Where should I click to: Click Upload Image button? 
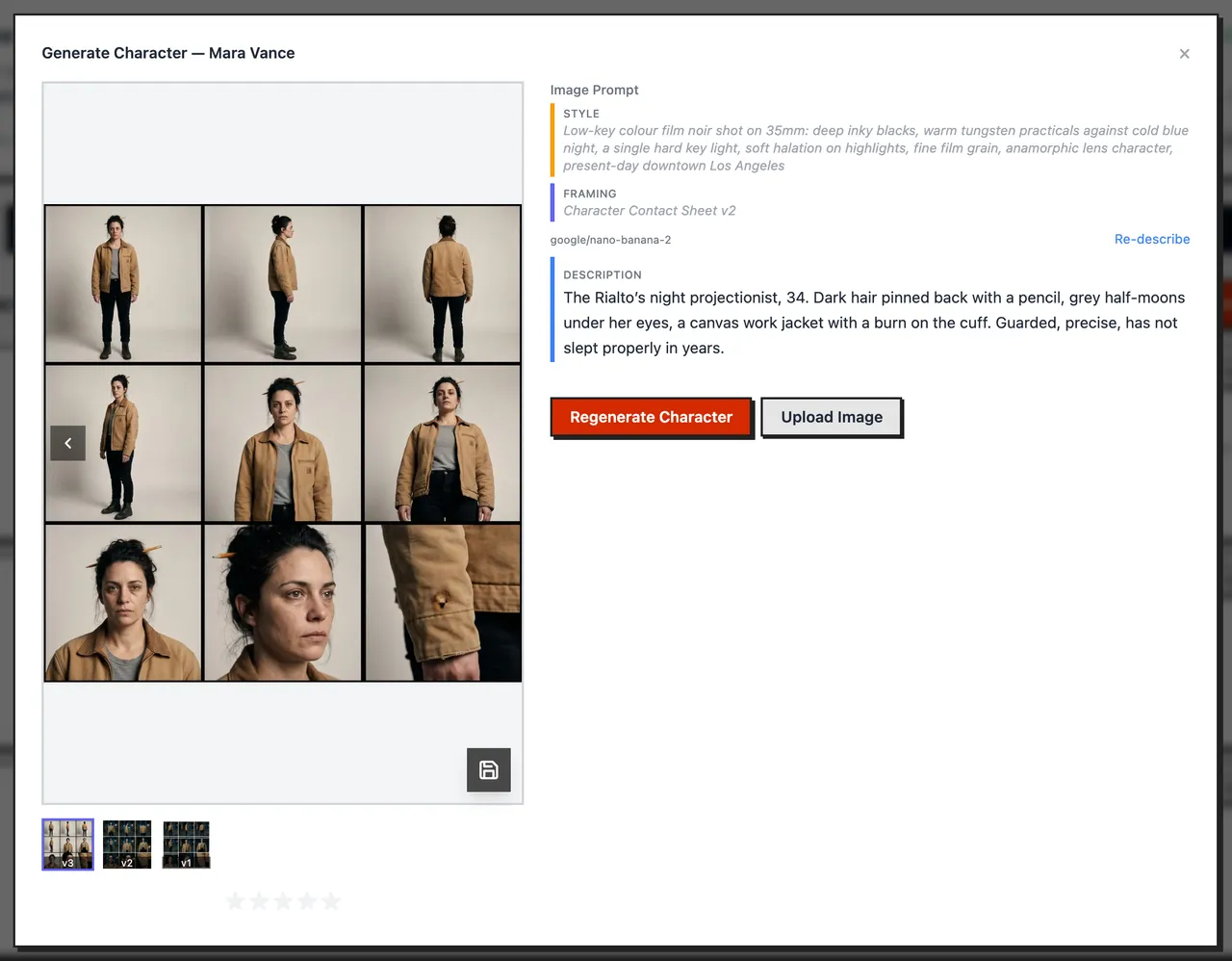[832, 417]
